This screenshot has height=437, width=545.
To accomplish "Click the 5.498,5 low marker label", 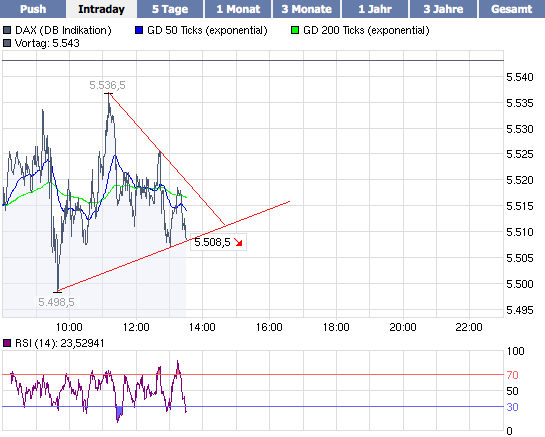I will click(x=56, y=302).
